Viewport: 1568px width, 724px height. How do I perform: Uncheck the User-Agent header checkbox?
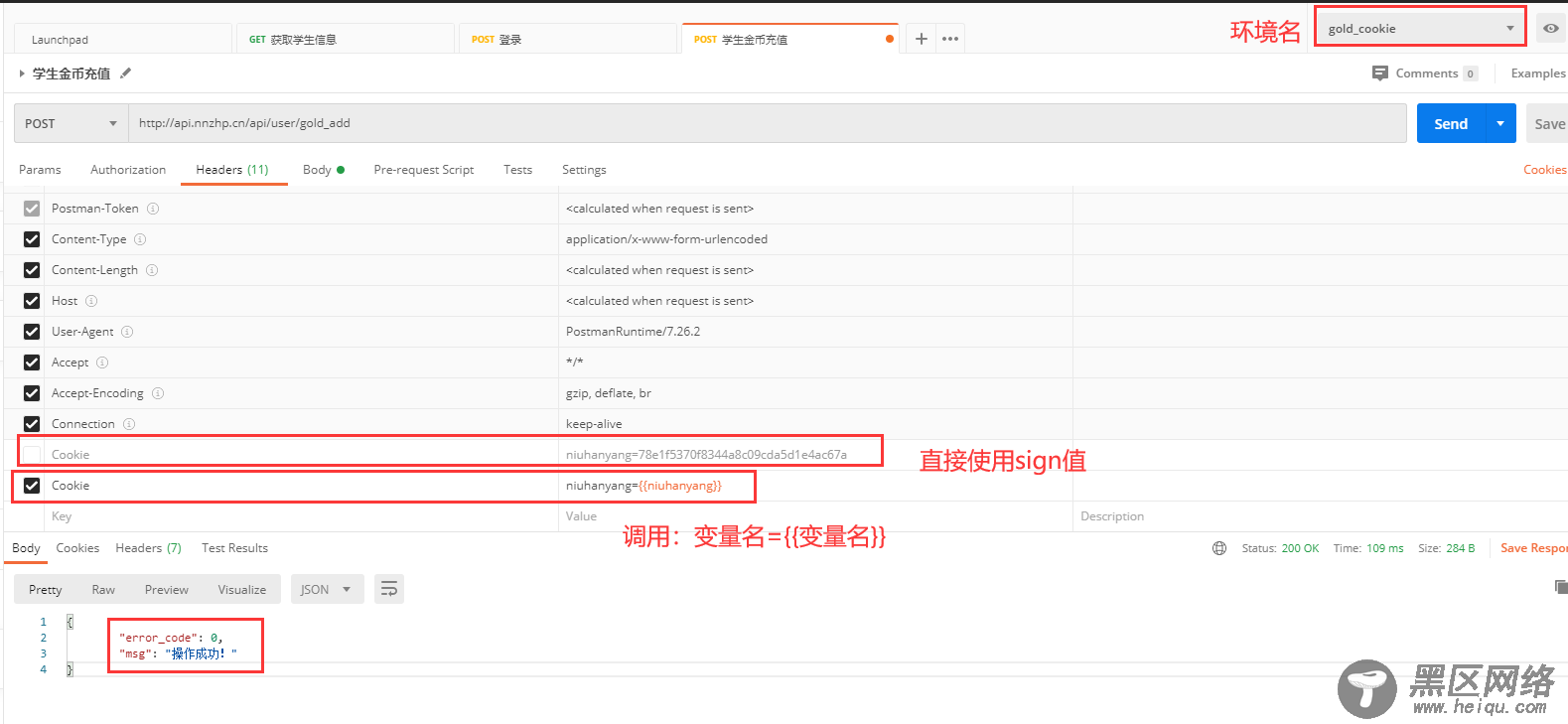32,332
